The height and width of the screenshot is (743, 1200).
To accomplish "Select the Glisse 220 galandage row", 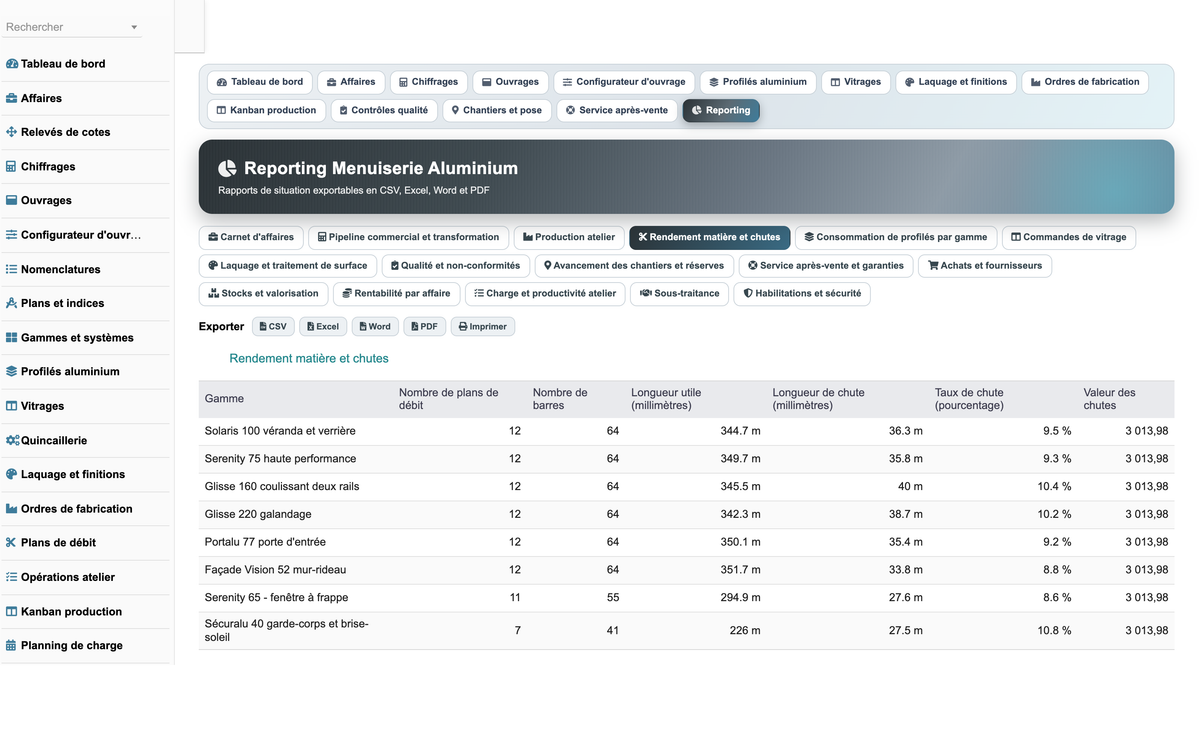I will tap(686, 514).
